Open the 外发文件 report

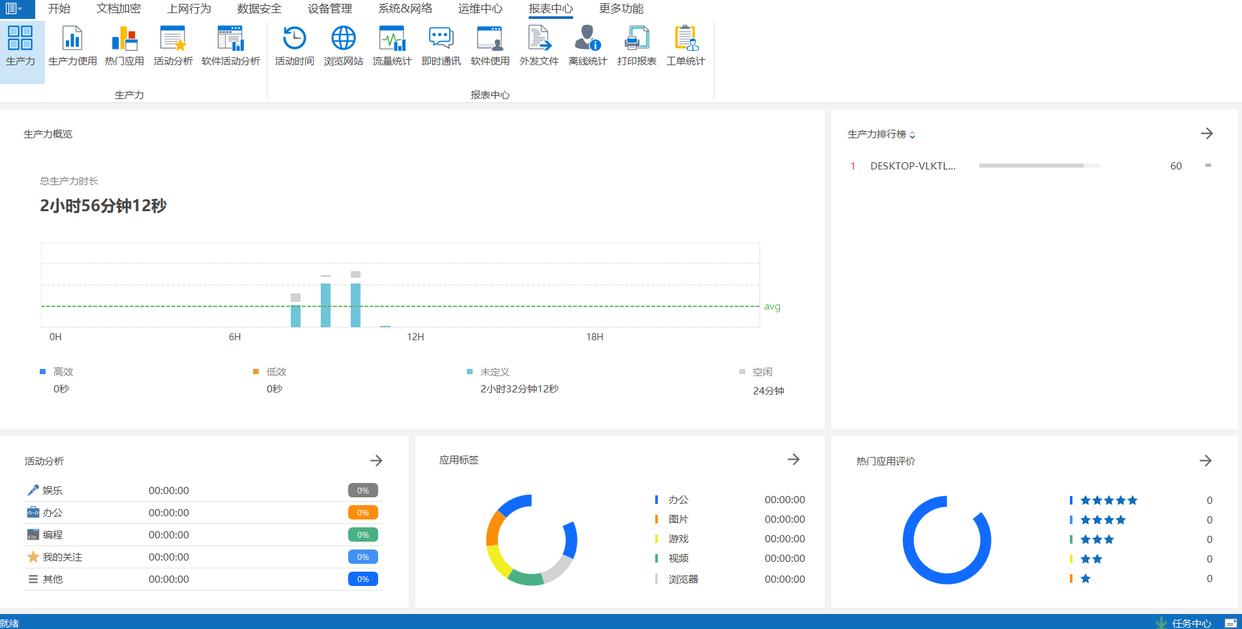539,46
